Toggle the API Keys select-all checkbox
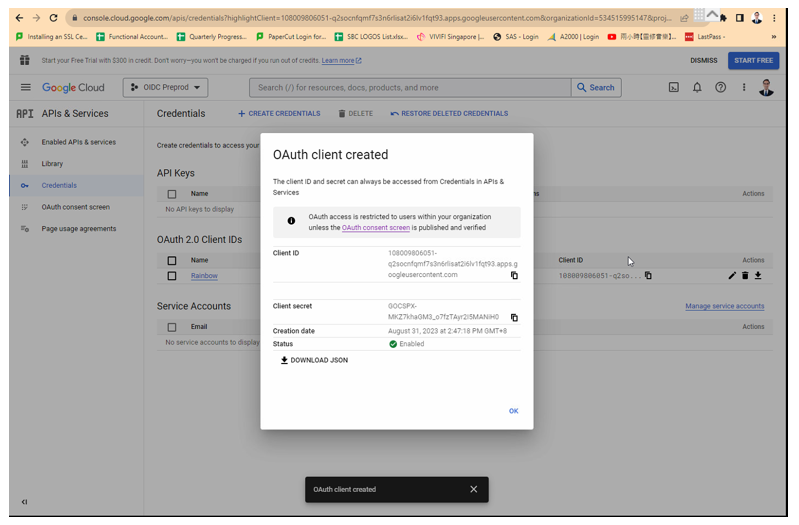The image size is (799, 525). [x=172, y=194]
